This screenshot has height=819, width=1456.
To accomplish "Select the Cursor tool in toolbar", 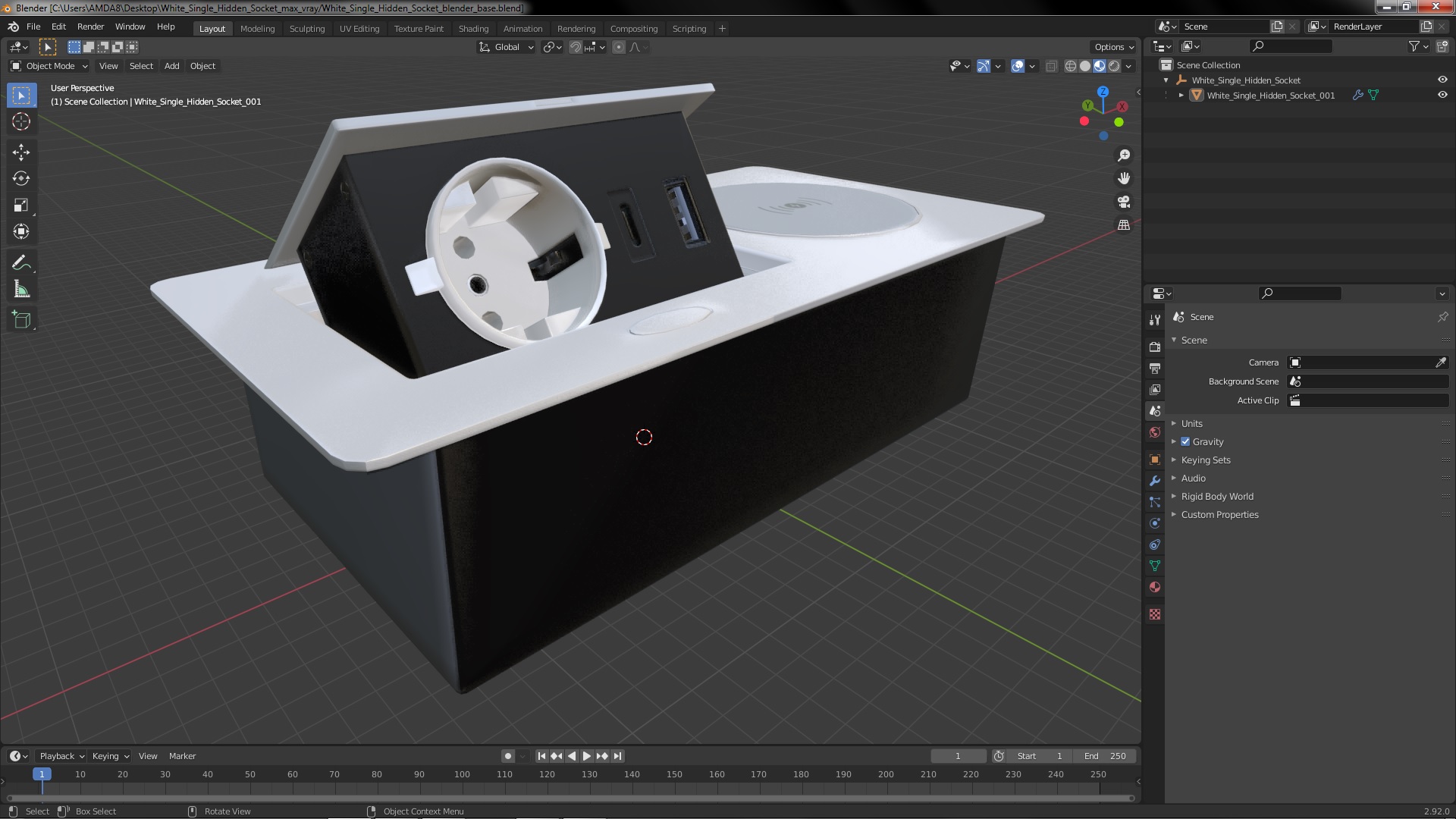I will click(21, 121).
